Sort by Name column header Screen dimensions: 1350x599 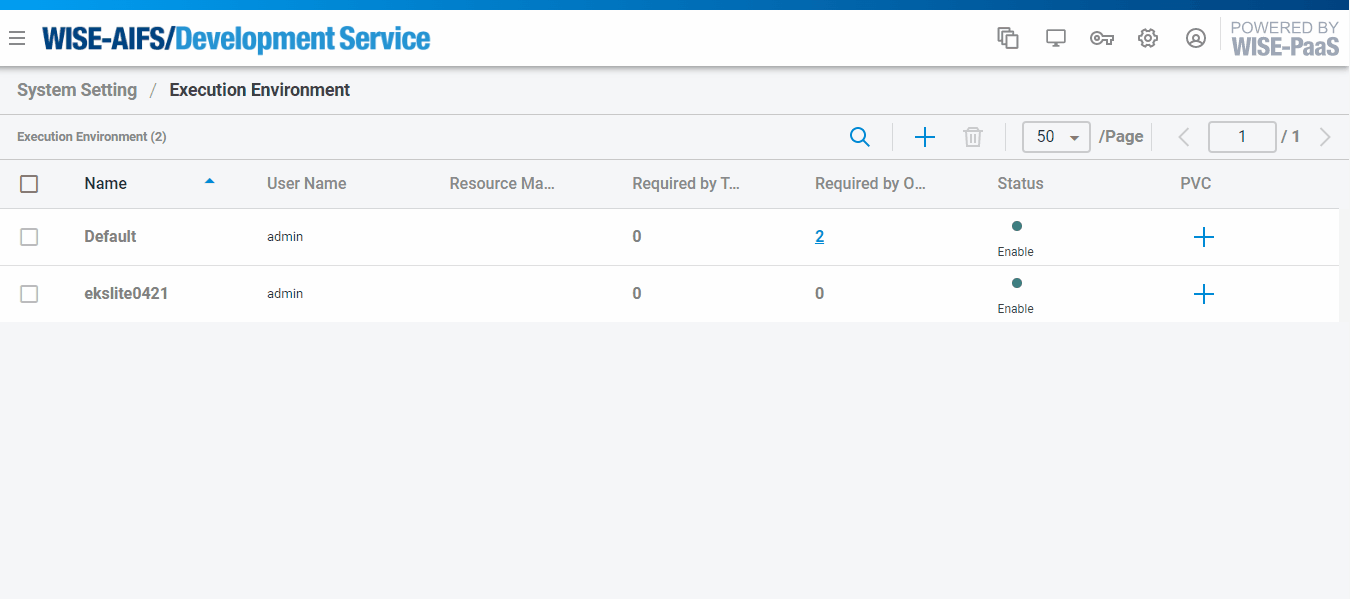pyautogui.click(x=106, y=184)
